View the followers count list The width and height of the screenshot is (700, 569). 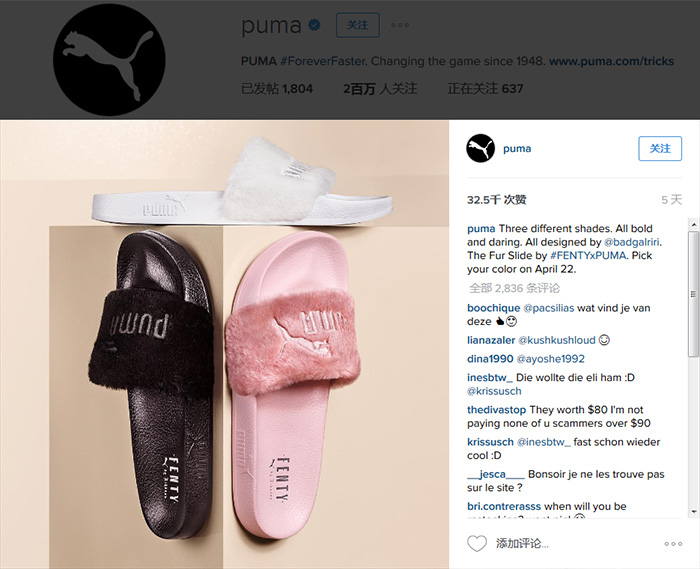pyautogui.click(x=380, y=88)
